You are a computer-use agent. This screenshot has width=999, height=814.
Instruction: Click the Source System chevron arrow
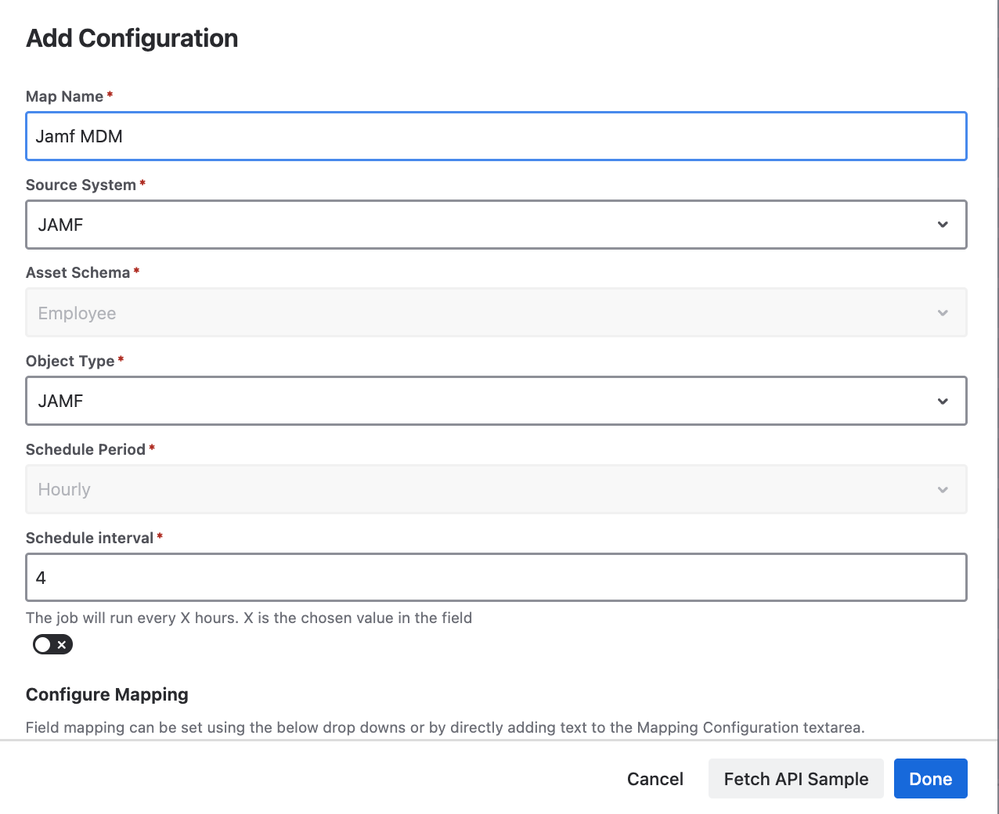coord(943,225)
